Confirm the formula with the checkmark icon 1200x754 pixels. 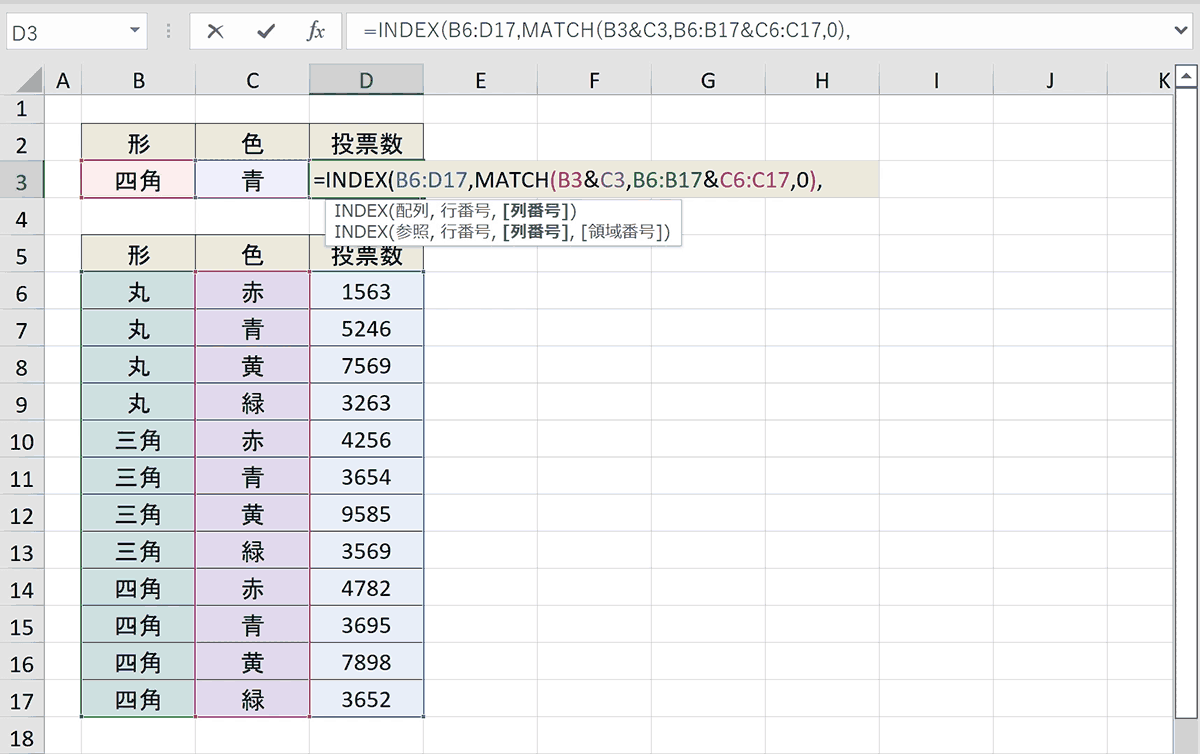point(265,32)
